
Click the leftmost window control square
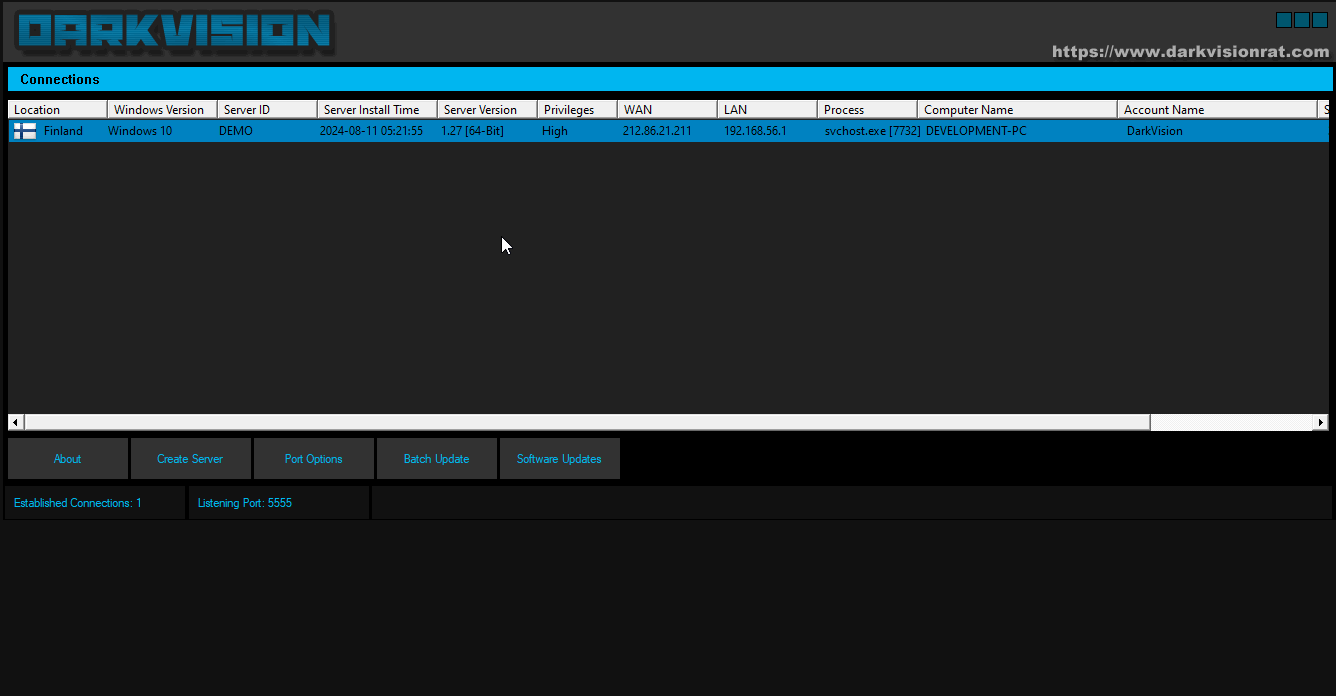1284,20
